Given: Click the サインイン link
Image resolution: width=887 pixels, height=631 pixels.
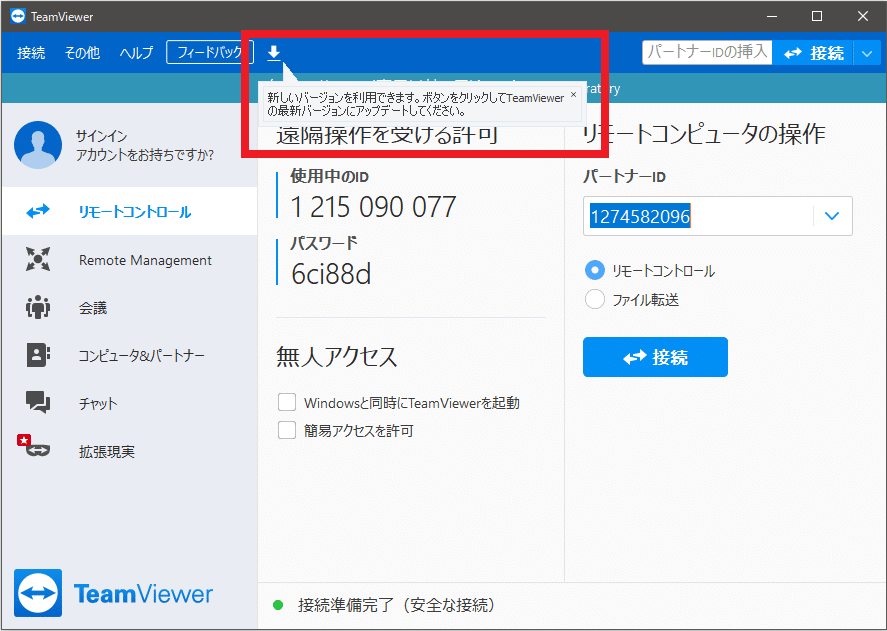Looking at the screenshot, I should 101,136.
